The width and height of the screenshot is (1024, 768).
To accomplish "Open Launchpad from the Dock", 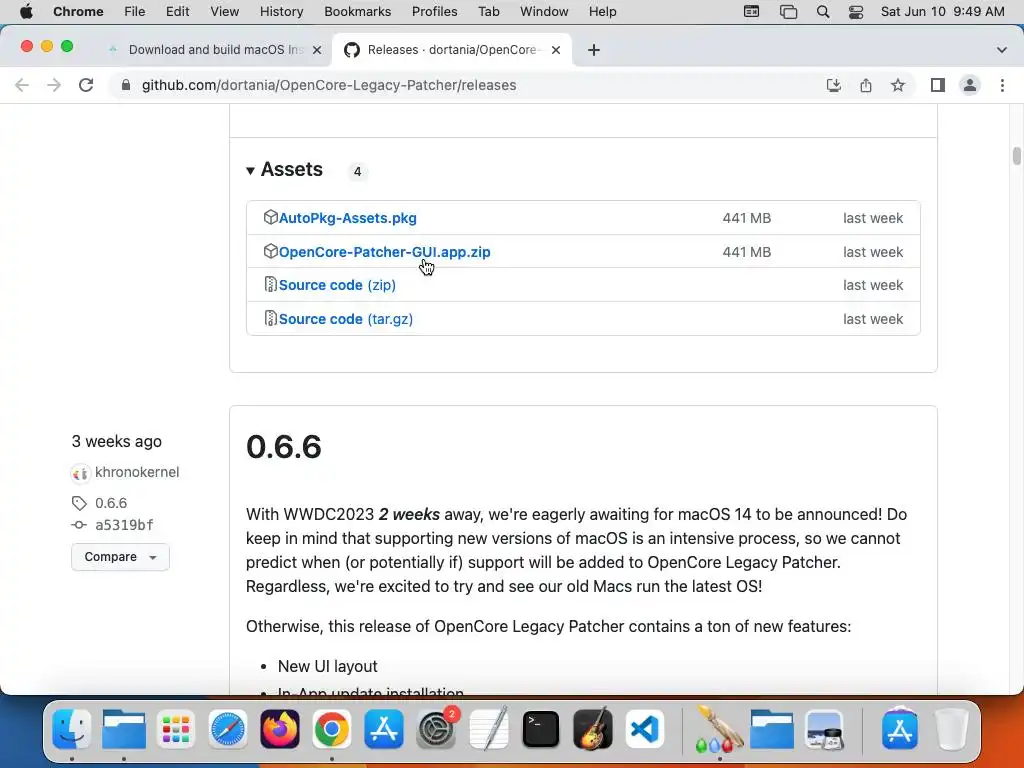I will pyautogui.click(x=175, y=729).
